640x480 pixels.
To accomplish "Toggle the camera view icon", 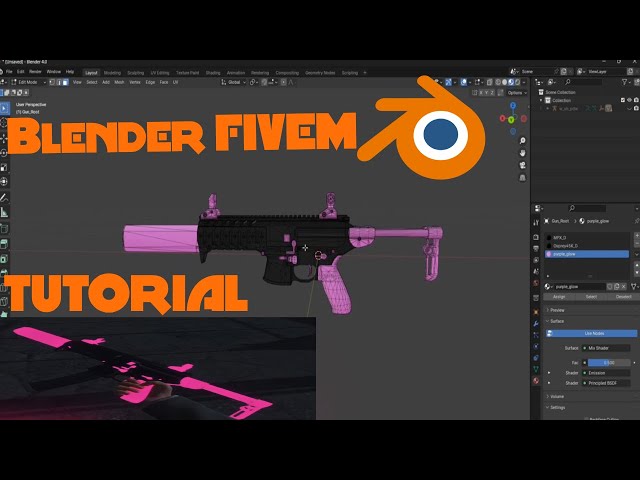I will coord(522,165).
